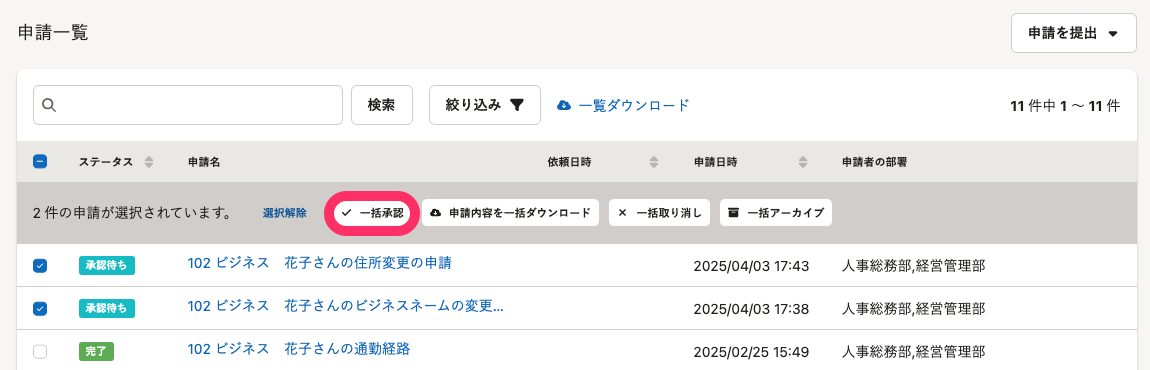Focus the search input field
This screenshot has width=1150, height=370.
188,105
